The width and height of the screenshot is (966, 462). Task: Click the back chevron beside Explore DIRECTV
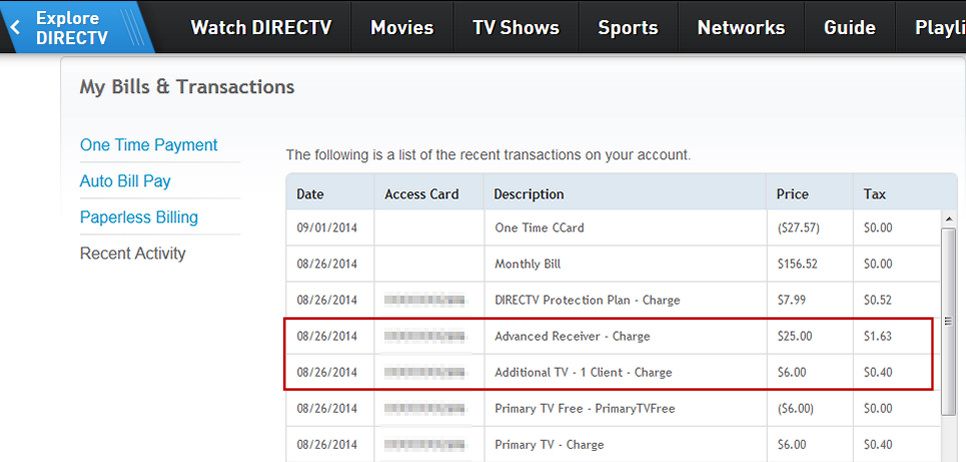click(14, 27)
